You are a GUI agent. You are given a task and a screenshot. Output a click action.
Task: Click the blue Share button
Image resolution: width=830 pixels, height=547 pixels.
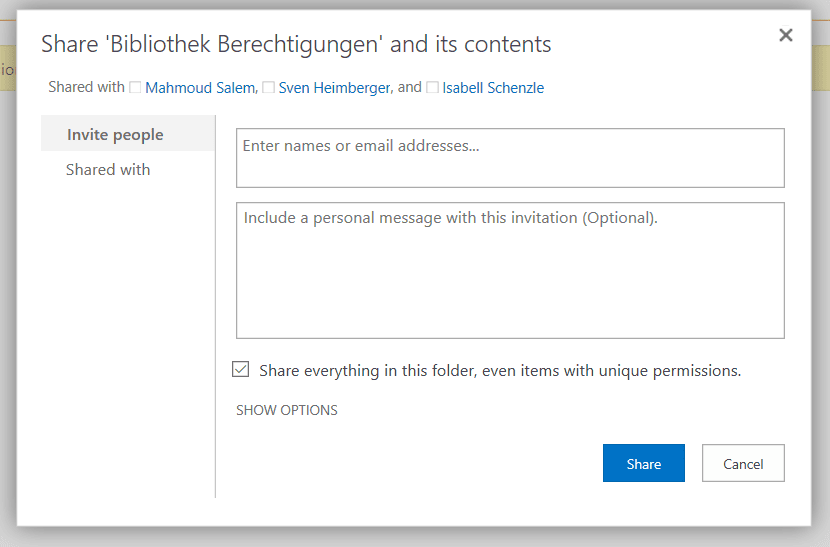click(644, 463)
